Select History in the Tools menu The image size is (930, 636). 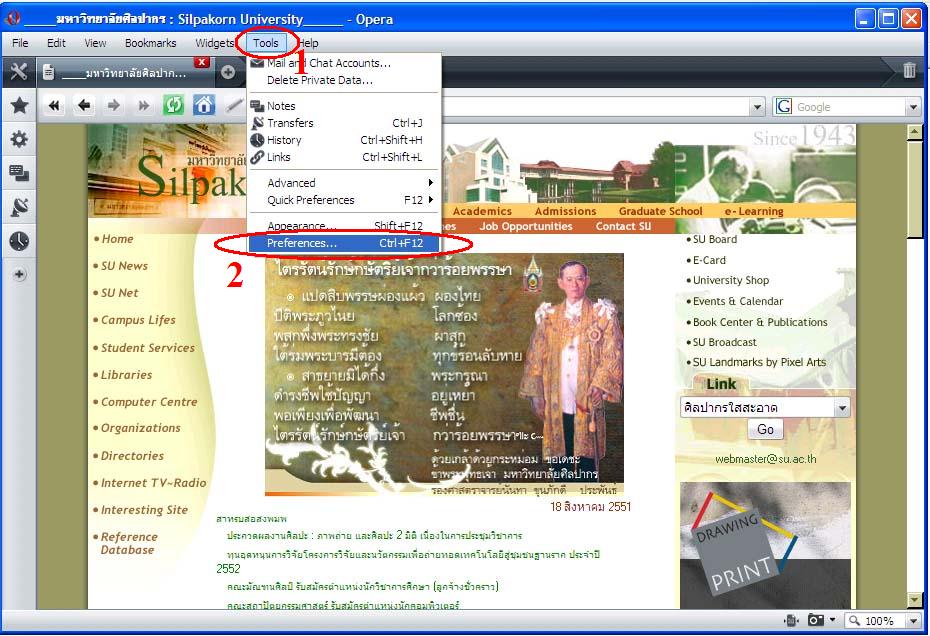tap(344, 140)
